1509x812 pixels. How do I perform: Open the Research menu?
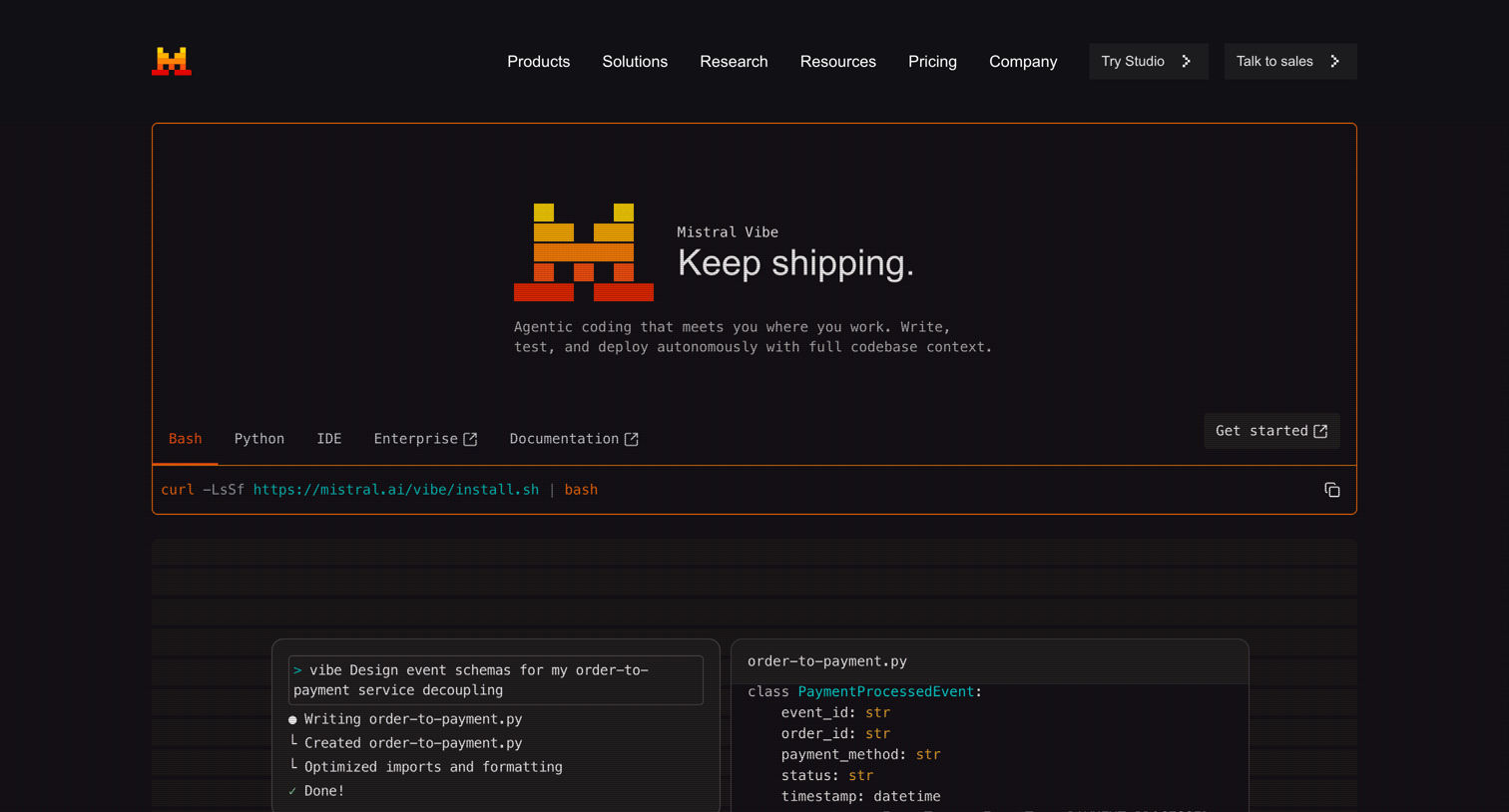tap(734, 62)
